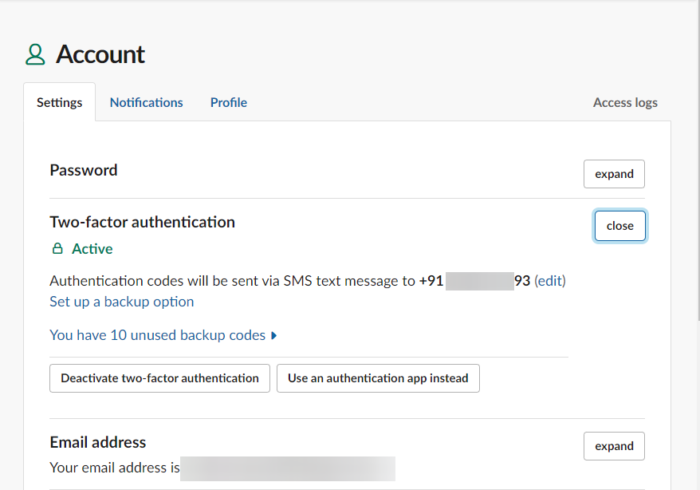
Task: Click the triangle arrow after unused backup codes
Action: pyautogui.click(x=274, y=336)
